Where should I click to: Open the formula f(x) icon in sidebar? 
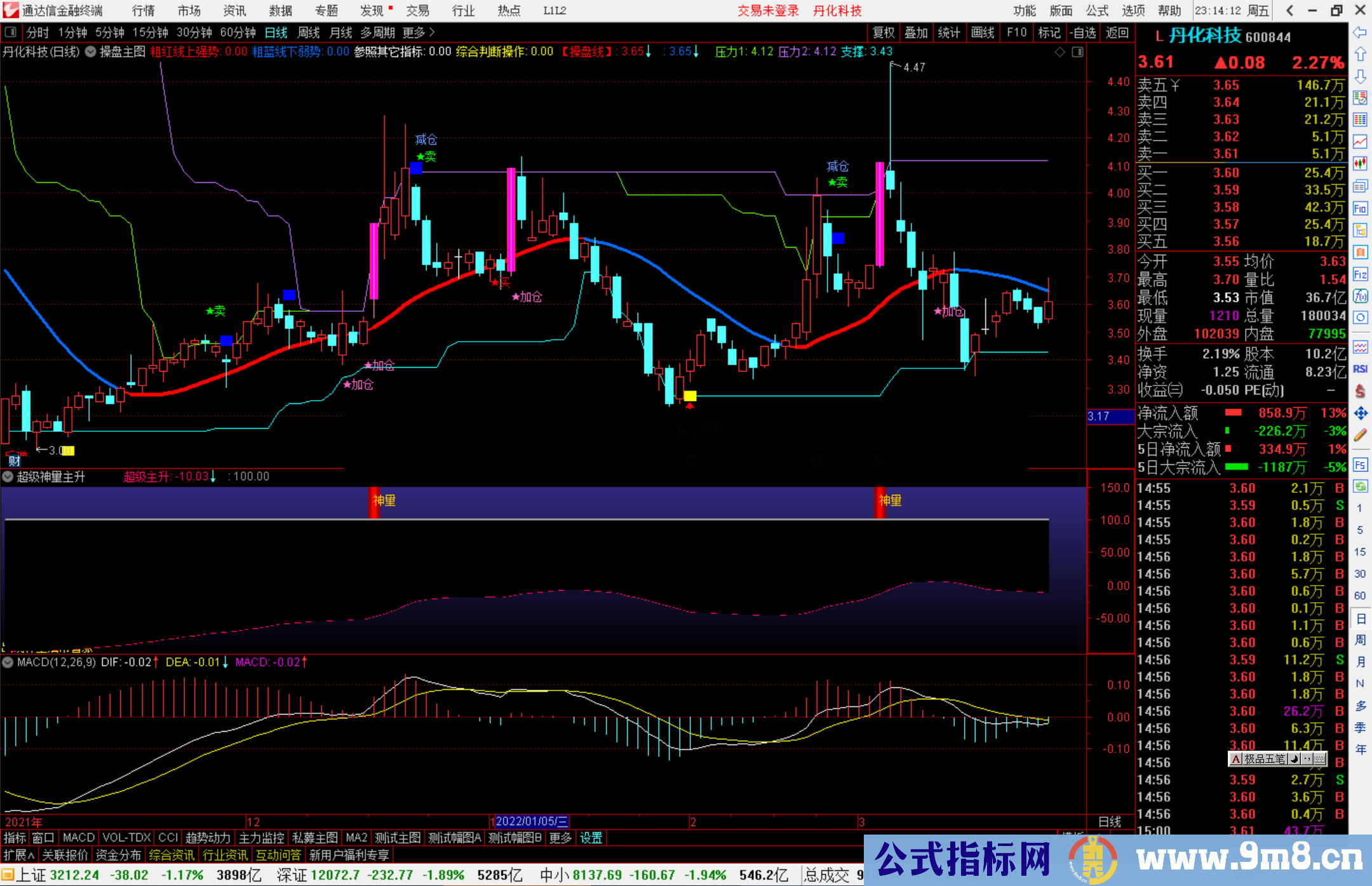[x=1360, y=296]
